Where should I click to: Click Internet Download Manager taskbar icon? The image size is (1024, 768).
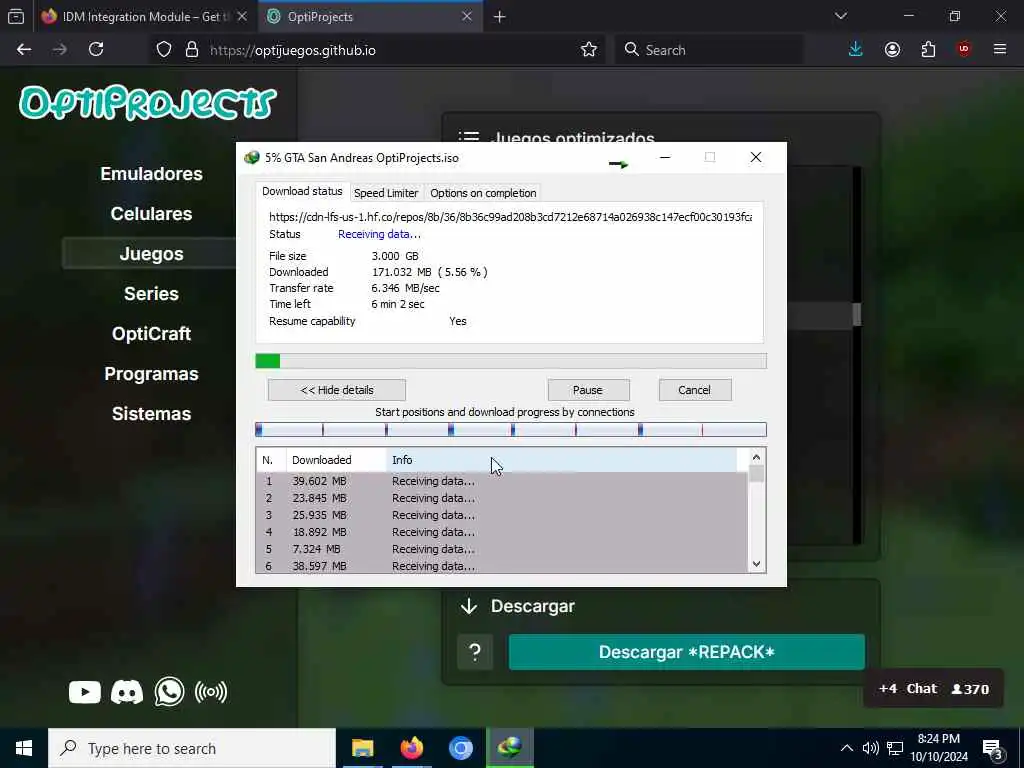click(509, 748)
